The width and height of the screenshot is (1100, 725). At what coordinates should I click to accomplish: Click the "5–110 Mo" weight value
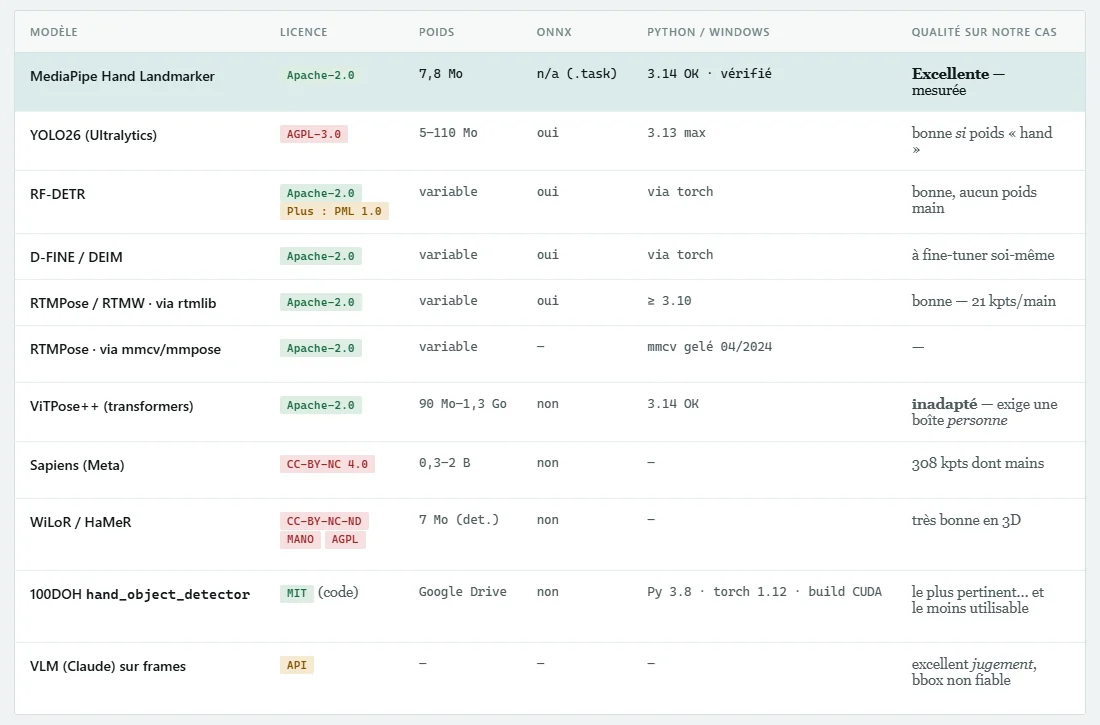tap(448, 133)
